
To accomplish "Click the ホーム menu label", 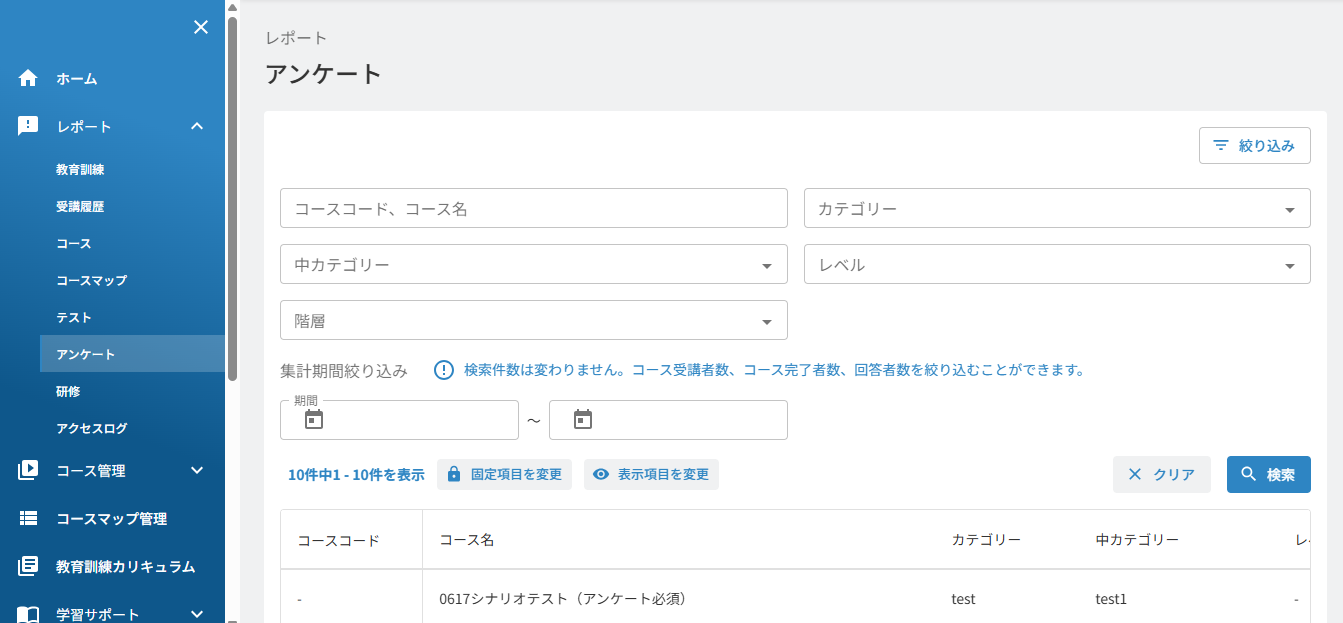I will tap(77, 78).
